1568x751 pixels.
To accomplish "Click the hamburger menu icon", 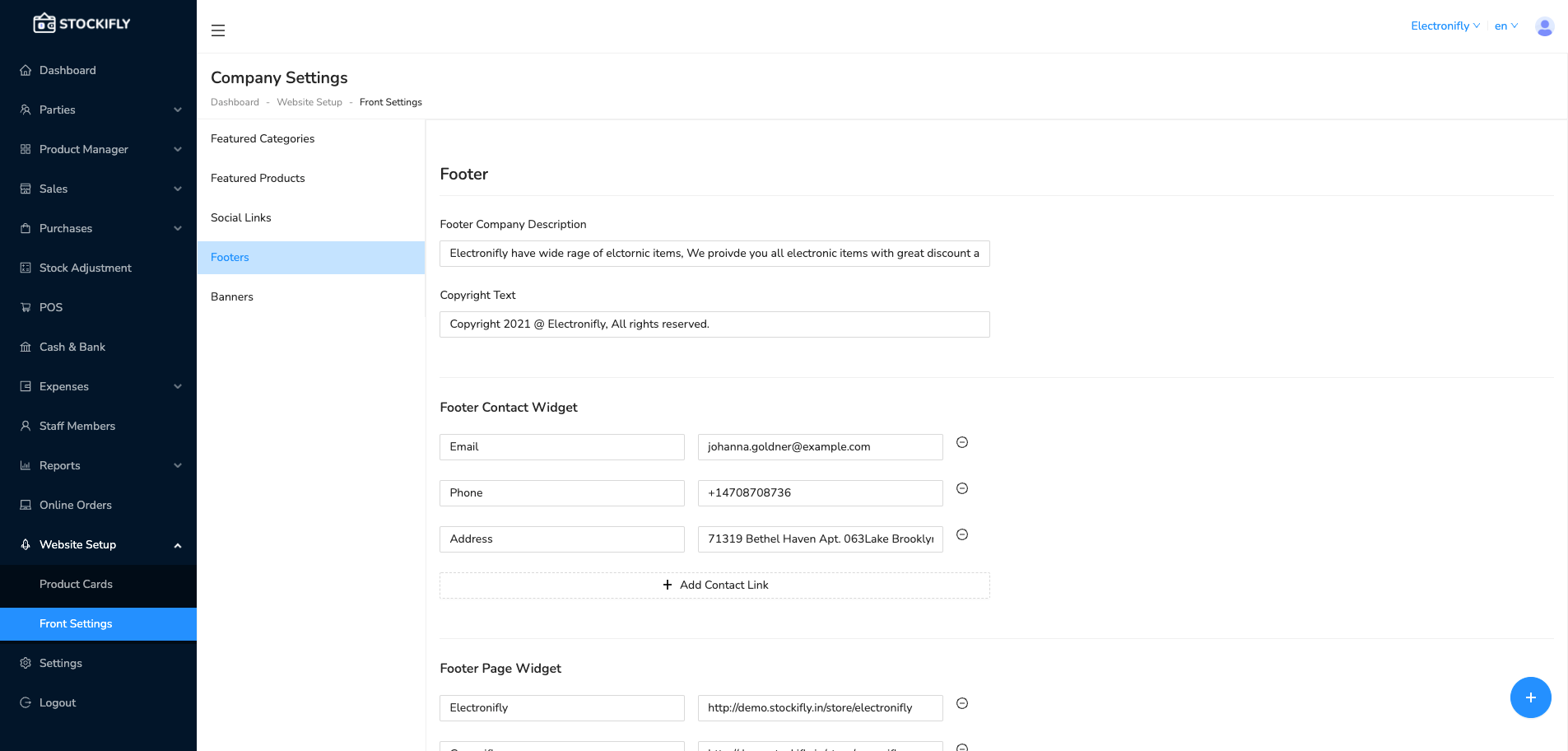I will pyautogui.click(x=217, y=30).
